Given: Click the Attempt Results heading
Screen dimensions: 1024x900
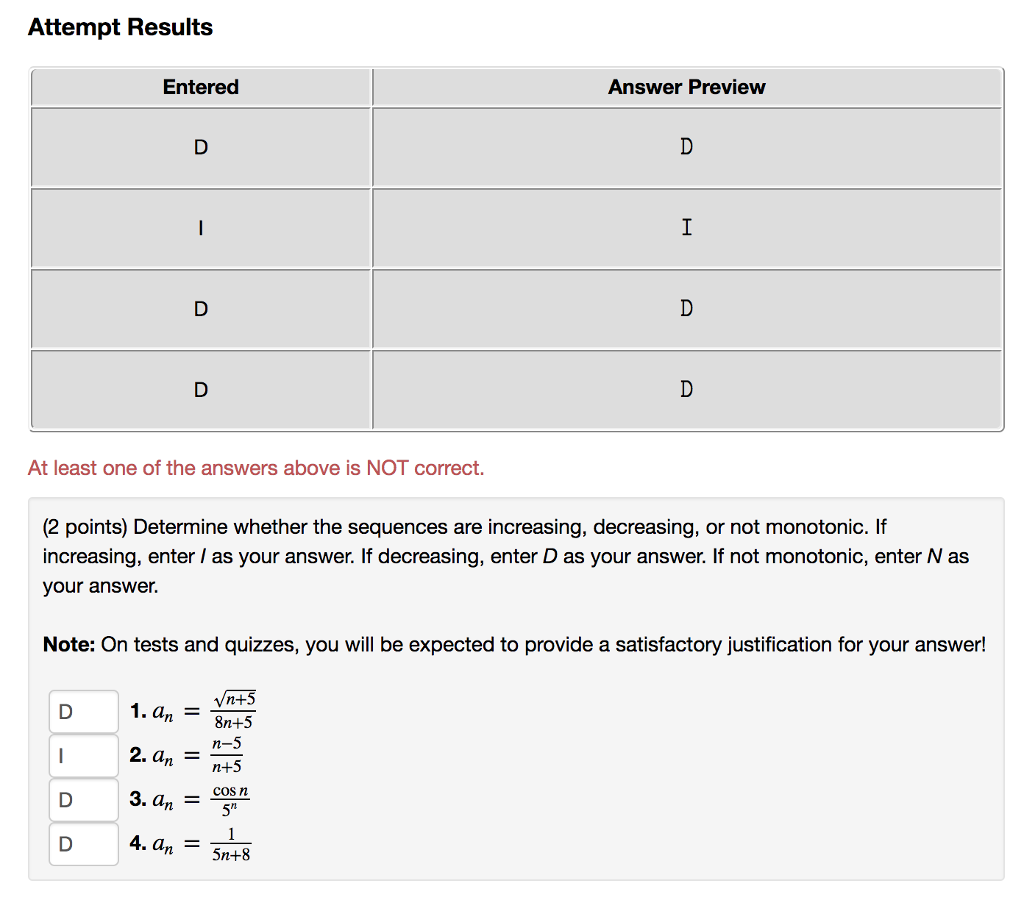Looking at the screenshot, I should (x=120, y=27).
